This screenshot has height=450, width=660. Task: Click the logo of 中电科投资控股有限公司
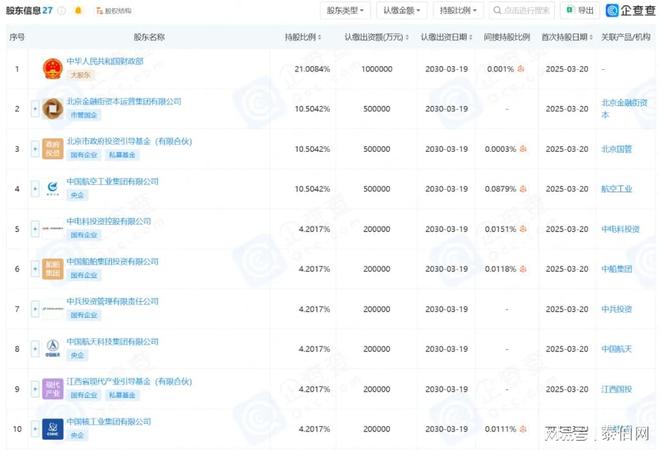coord(53,229)
